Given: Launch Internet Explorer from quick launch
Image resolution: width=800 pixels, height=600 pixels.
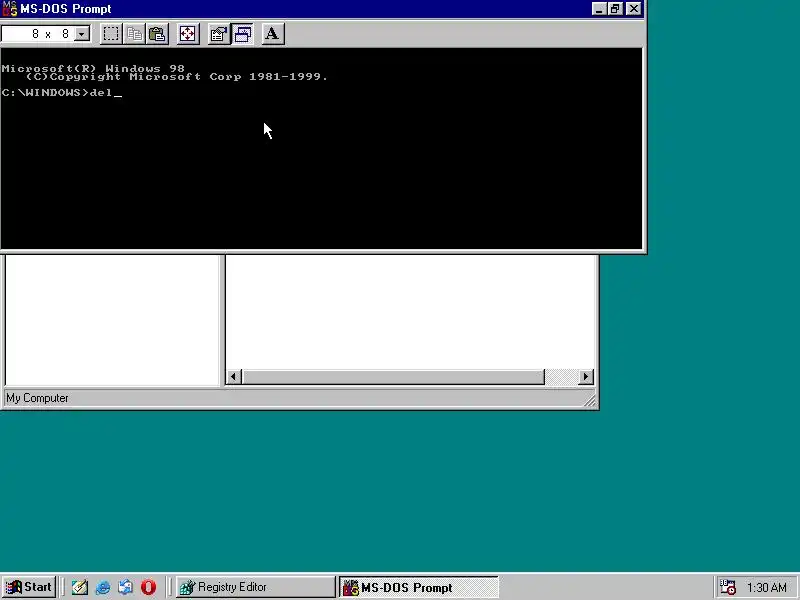Looking at the screenshot, I should tap(103, 587).
